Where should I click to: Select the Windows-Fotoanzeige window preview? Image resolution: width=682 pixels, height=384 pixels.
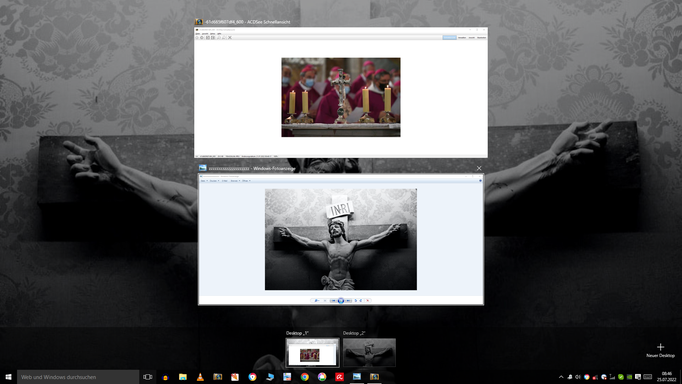click(x=341, y=240)
